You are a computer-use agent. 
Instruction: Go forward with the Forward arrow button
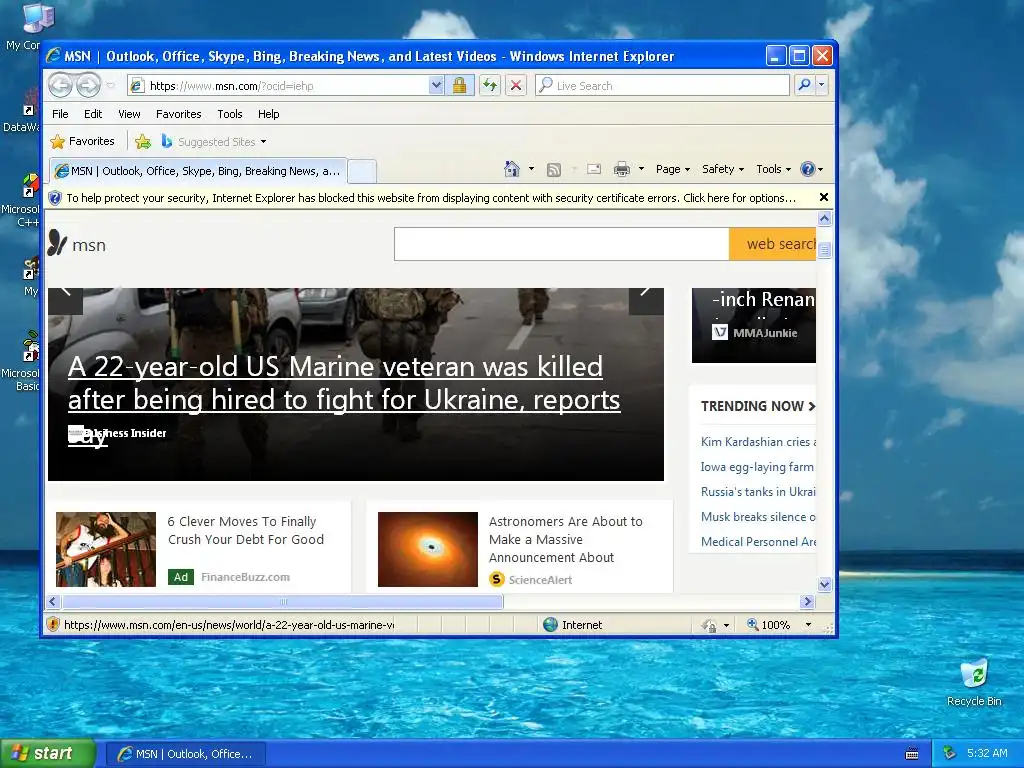88,85
